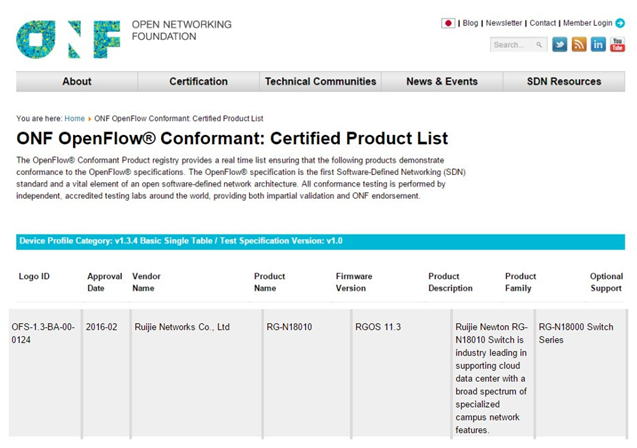
Task: Open the About menu
Action: click(x=77, y=82)
